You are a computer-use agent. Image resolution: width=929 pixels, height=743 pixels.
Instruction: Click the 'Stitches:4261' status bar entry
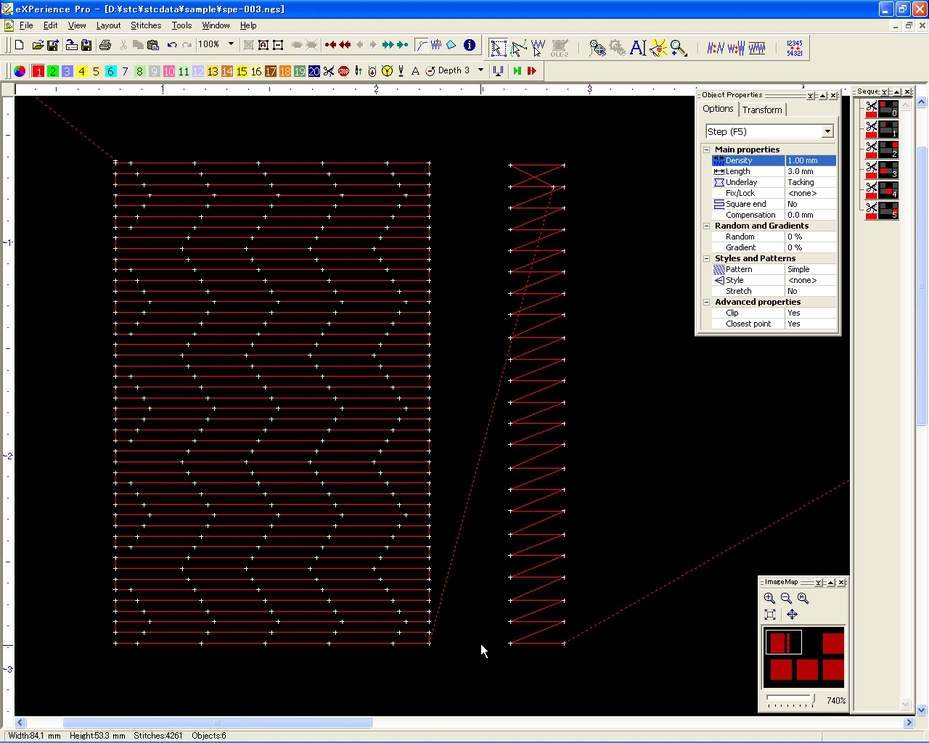[158, 736]
